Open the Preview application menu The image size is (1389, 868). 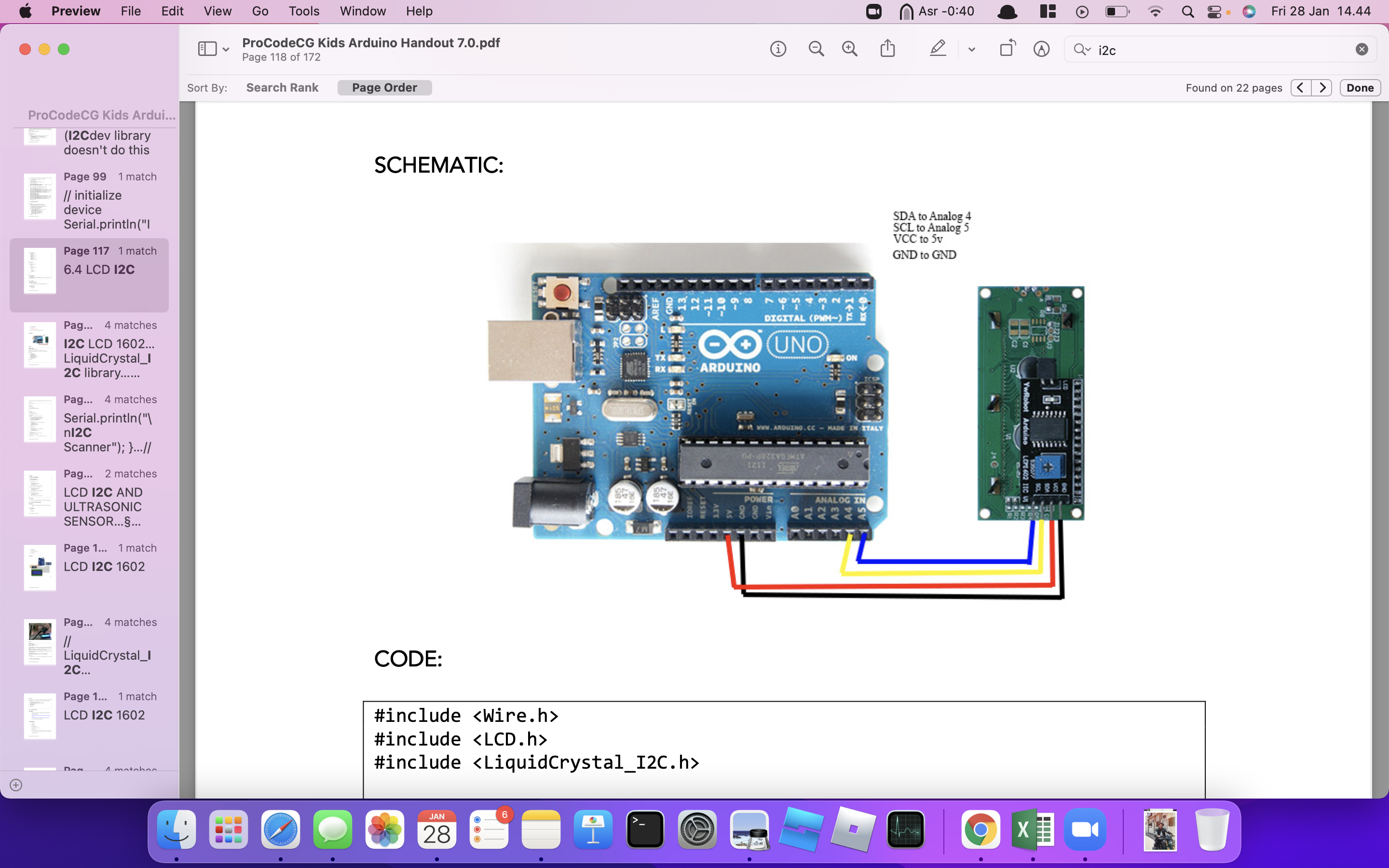click(76, 11)
